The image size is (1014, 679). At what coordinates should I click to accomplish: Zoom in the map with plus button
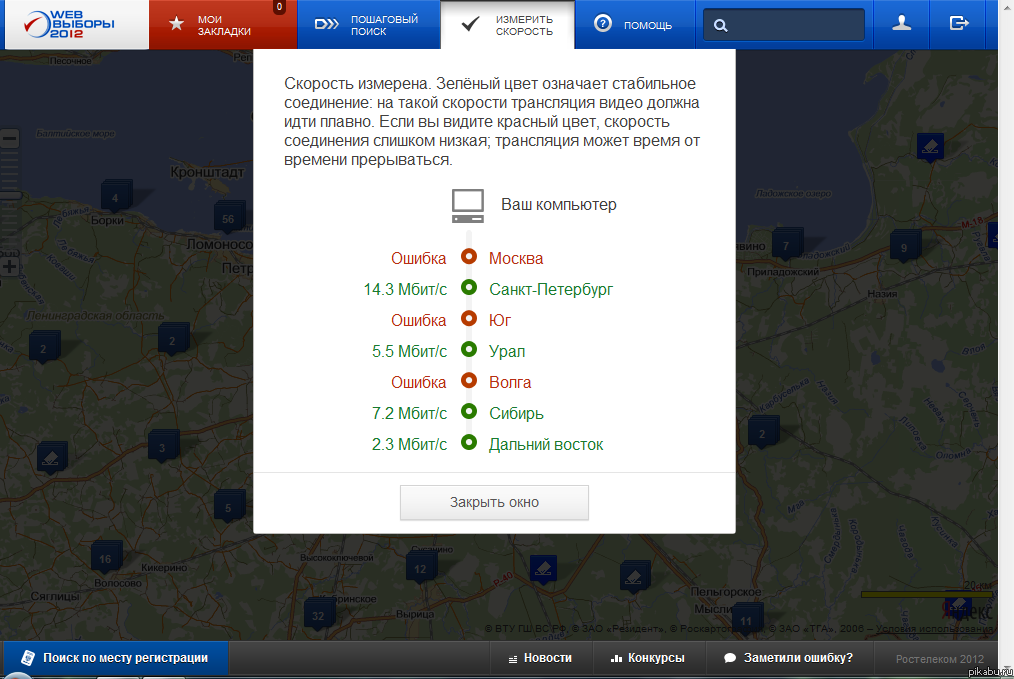10,267
